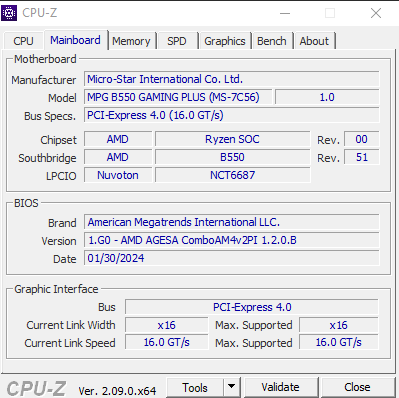This screenshot has height=398, width=399.
Task: Click the Bus Specs PCI-Express 4.0 field
Action: [232, 115]
